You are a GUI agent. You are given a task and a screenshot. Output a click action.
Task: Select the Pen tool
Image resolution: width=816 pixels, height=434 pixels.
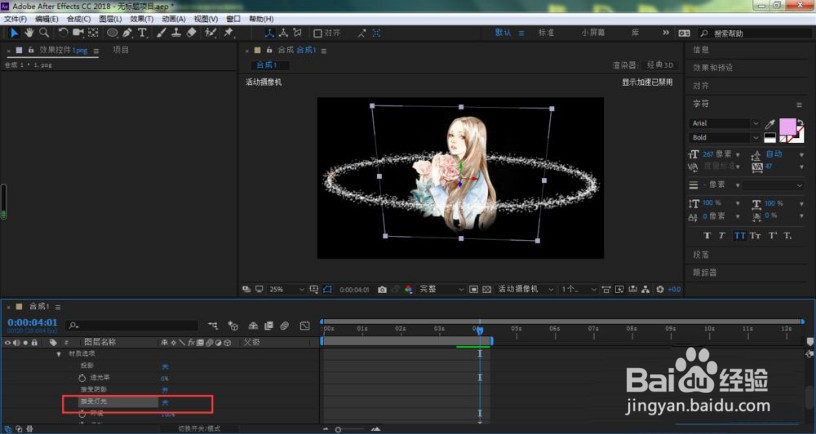click(127, 33)
